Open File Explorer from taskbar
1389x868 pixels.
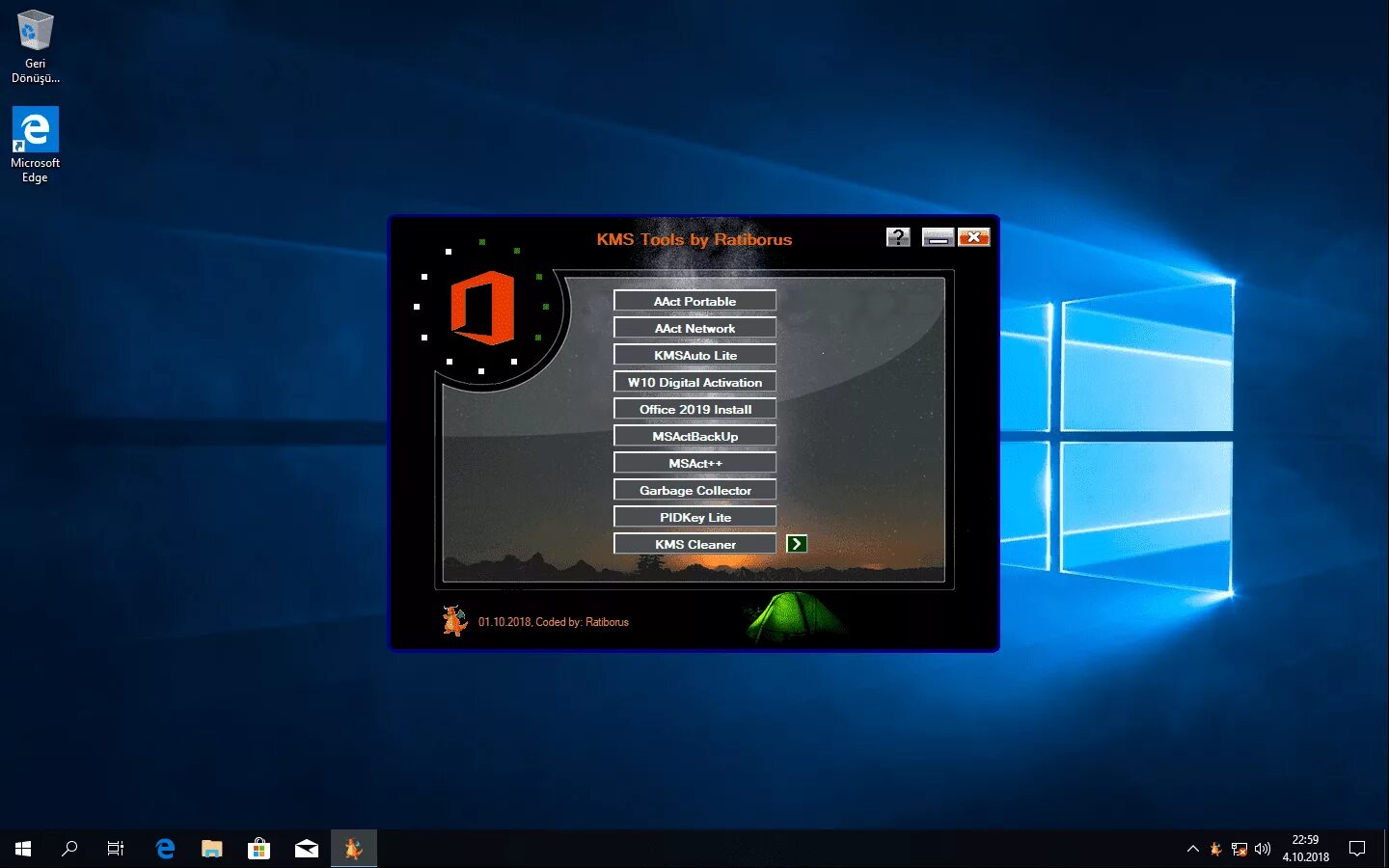coord(212,849)
